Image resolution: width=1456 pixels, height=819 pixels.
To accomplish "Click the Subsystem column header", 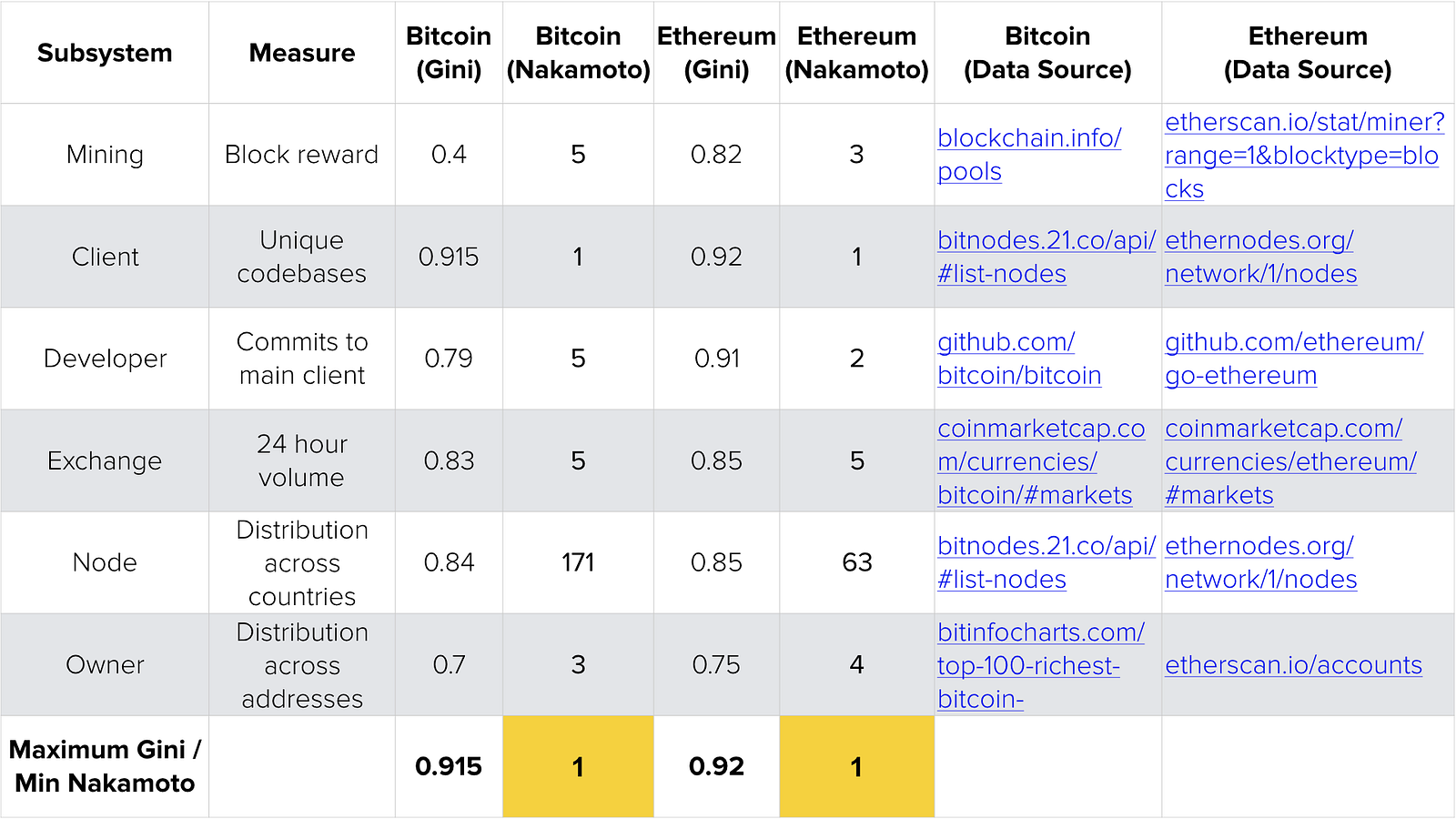I will 105,53.
